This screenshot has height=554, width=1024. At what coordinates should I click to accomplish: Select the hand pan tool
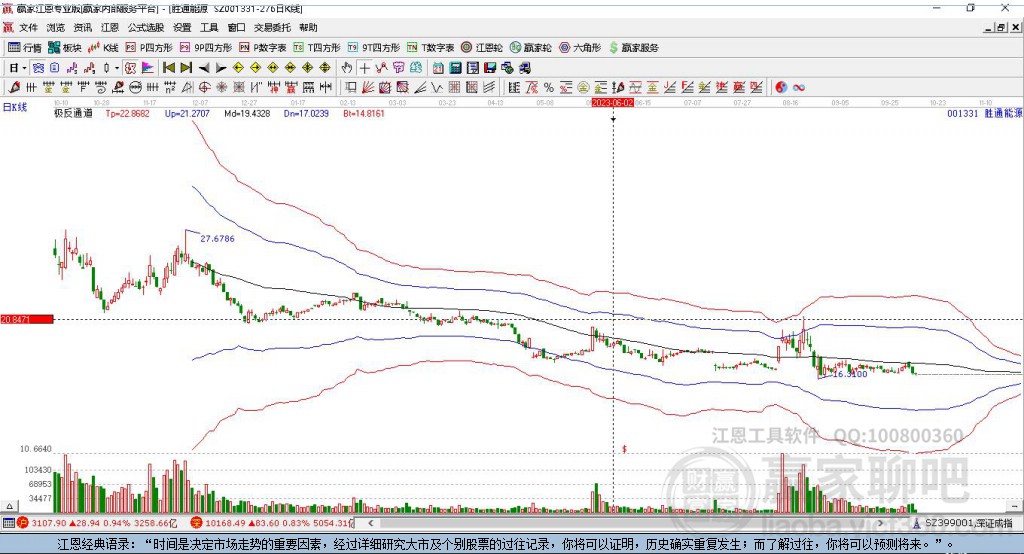347,68
